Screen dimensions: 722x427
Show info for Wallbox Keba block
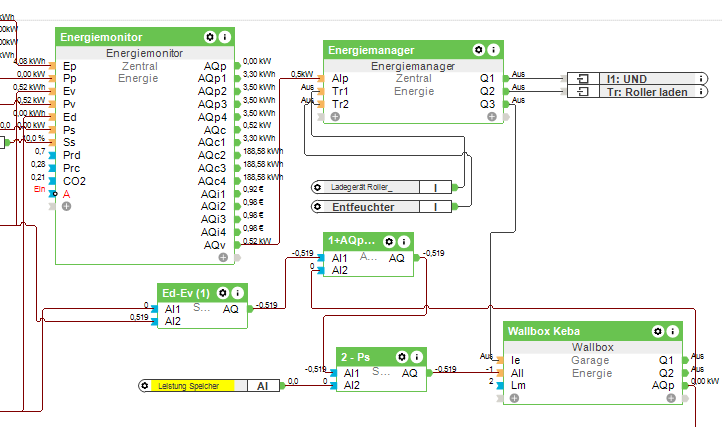click(673, 331)
